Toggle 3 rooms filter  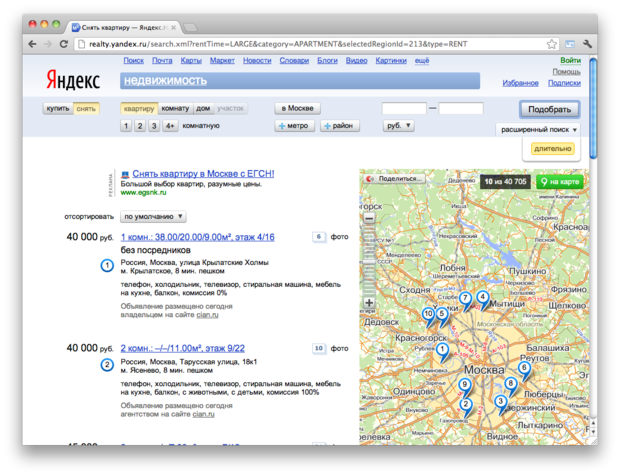click(154, 126)
